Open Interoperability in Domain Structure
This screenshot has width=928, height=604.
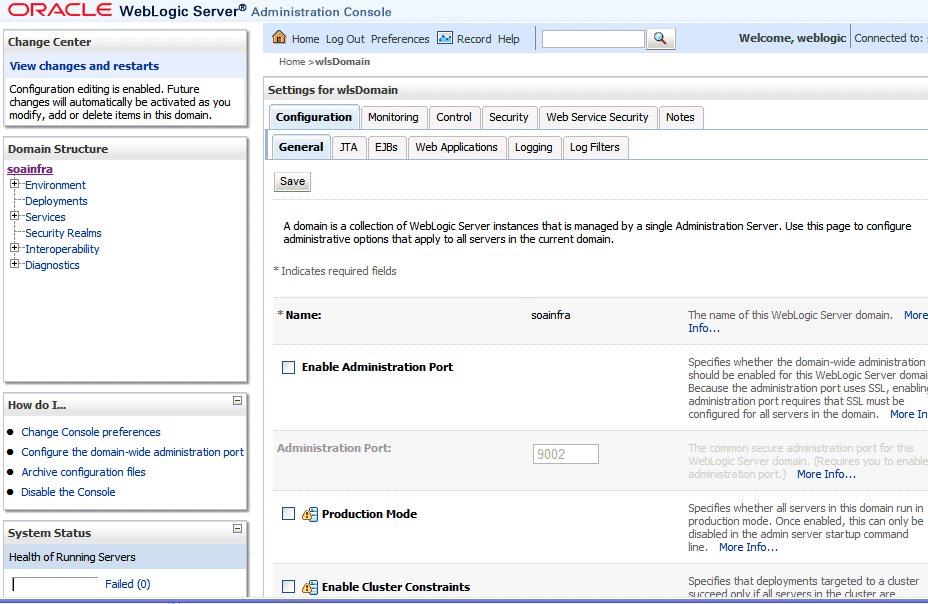click(x=62, y=249)
